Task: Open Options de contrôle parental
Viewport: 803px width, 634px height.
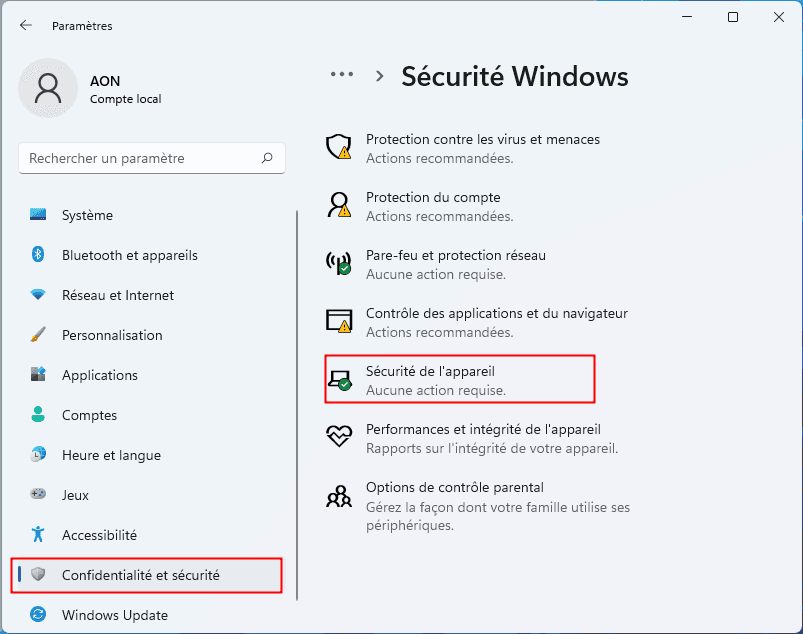Action: coord(454,487)
